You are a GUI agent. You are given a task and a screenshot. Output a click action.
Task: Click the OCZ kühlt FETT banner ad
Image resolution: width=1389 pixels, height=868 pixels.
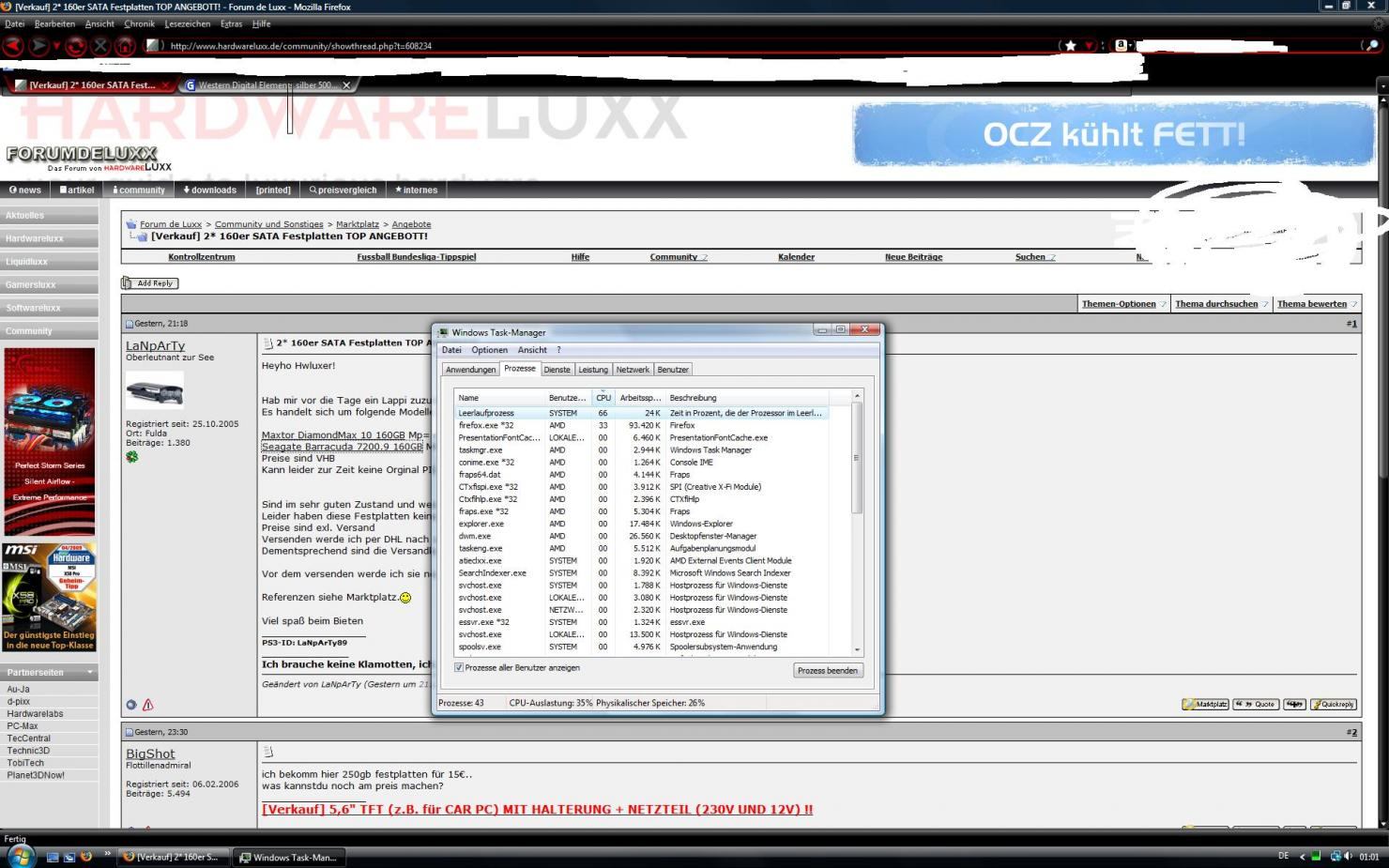(x=1114, y=134)
